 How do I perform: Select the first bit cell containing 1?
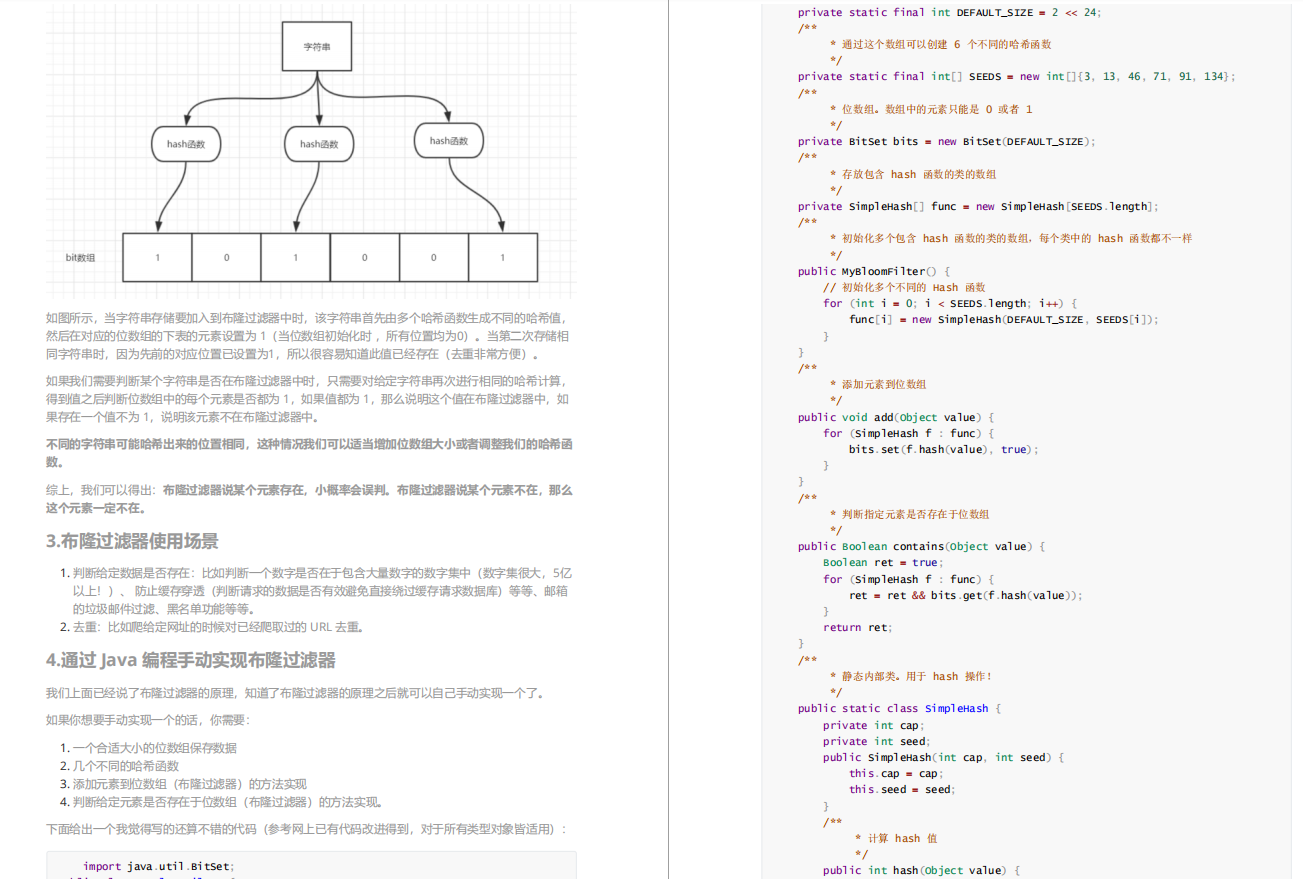click(x=157, y=257)
